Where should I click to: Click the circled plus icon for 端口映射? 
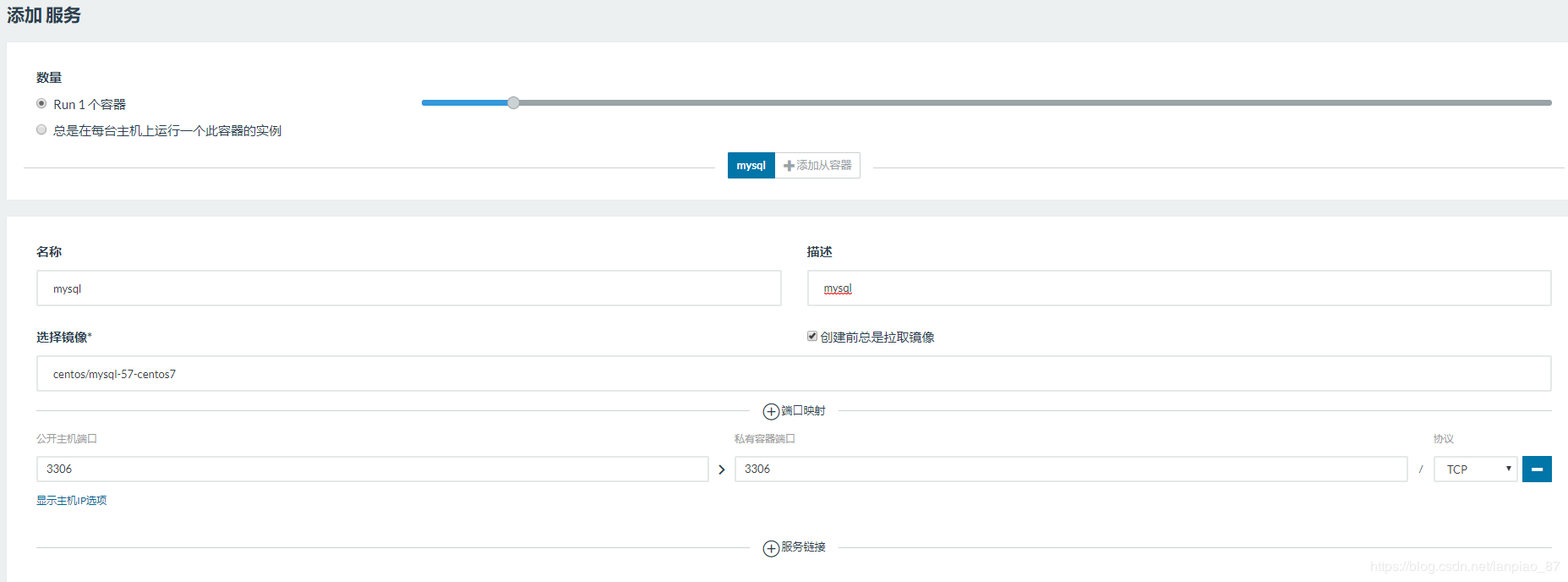[x=771, y=411]
